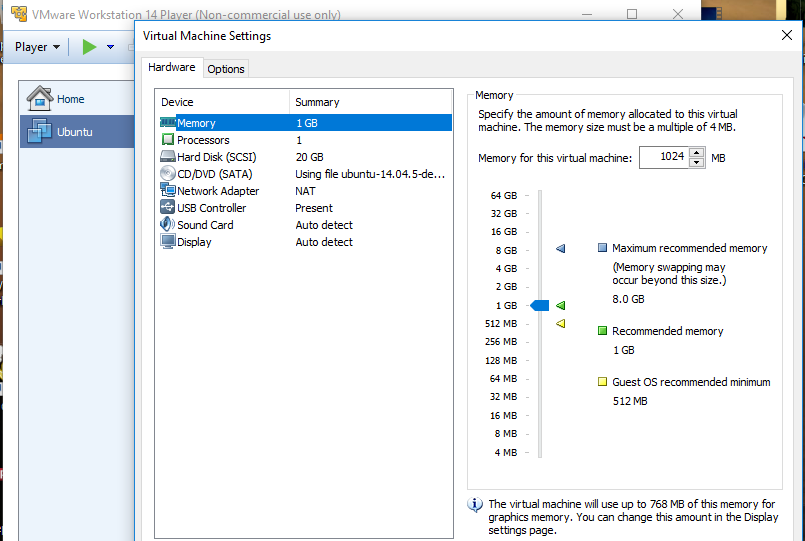Select the Memory device row
805x541 pixels.
coord(305,123)
